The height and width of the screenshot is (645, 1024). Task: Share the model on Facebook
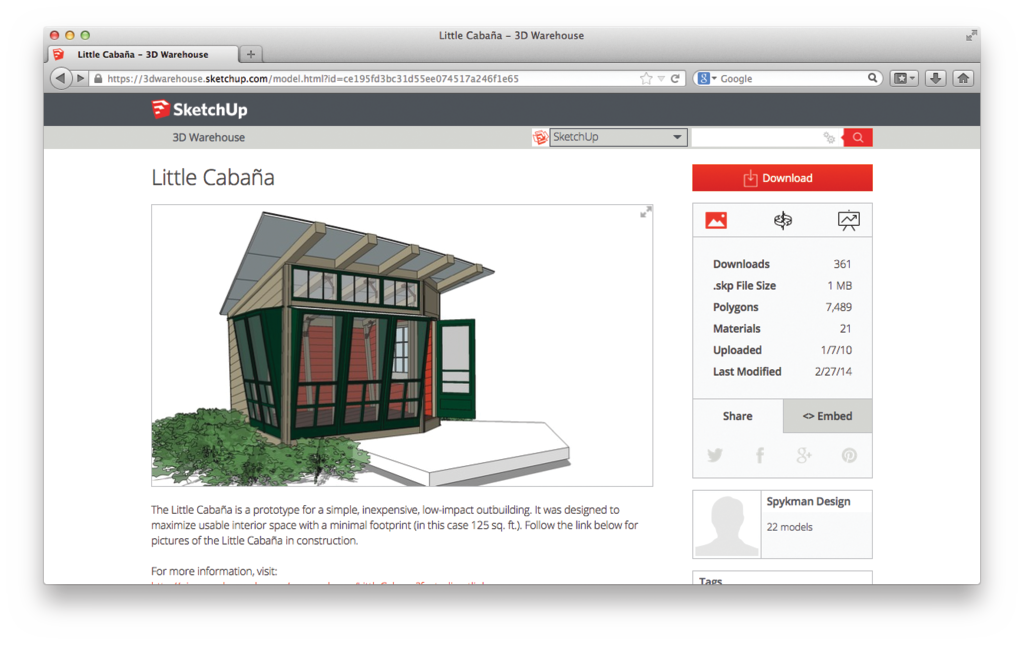(760, 455)
